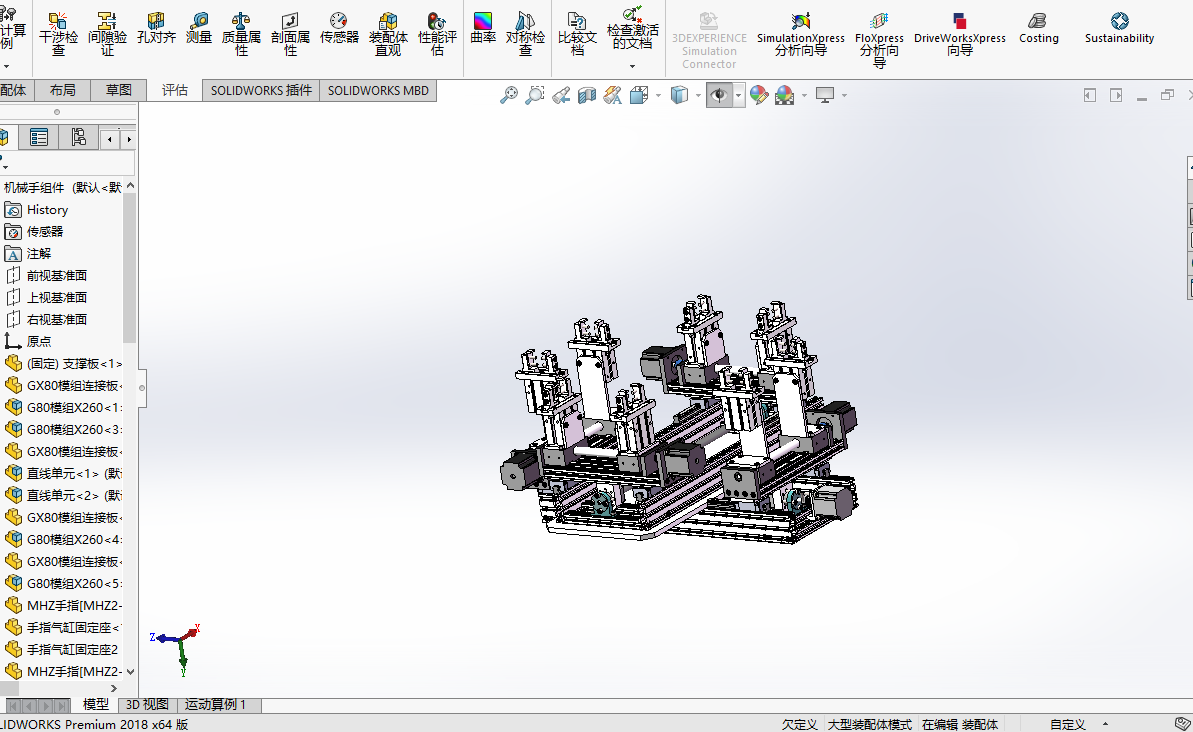Click 机械手组件 root assembly node
This screenshot has height=732, width=1193.
coord(62,188)
